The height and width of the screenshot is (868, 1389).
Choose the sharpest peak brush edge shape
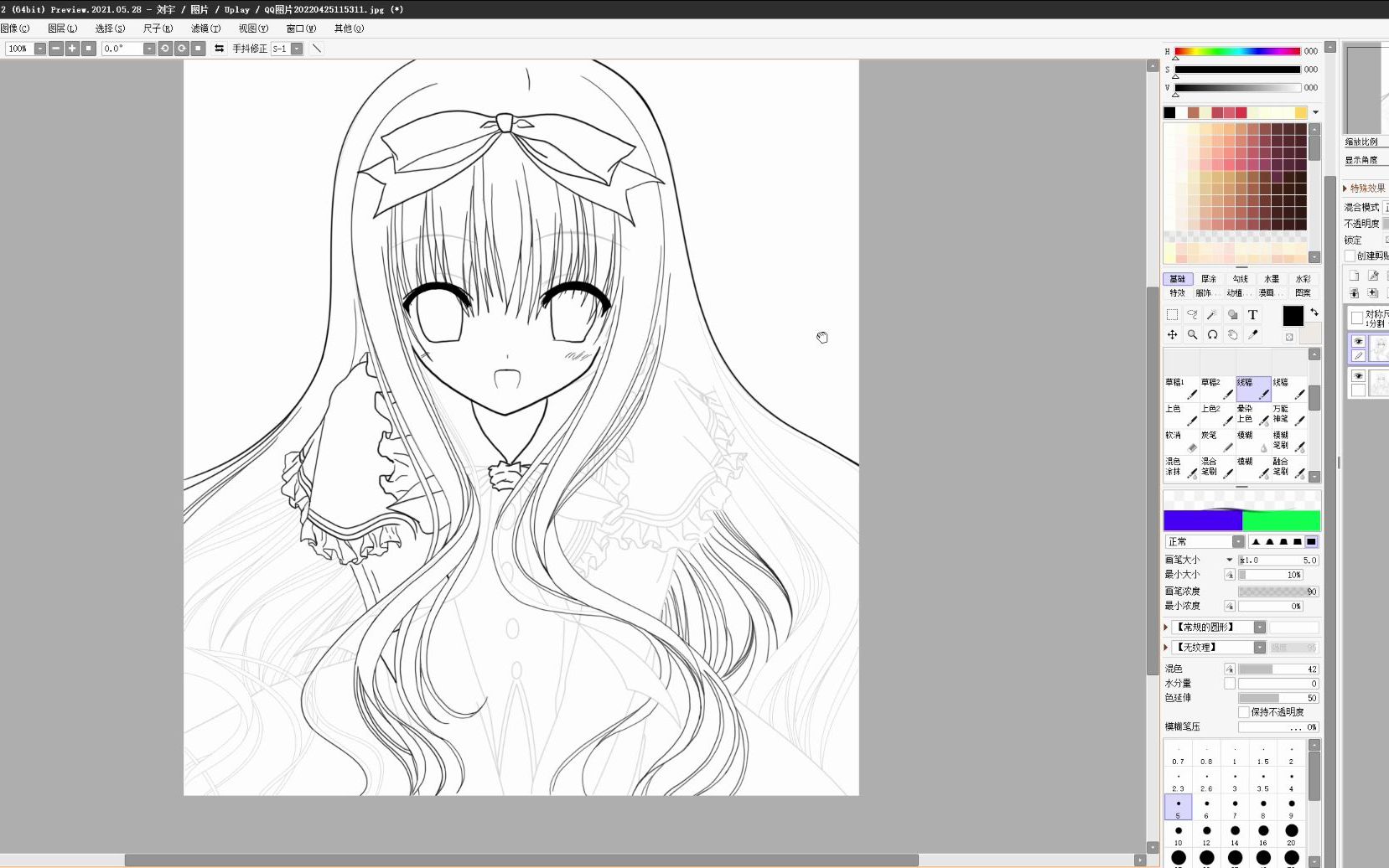tap(1256, 542)
